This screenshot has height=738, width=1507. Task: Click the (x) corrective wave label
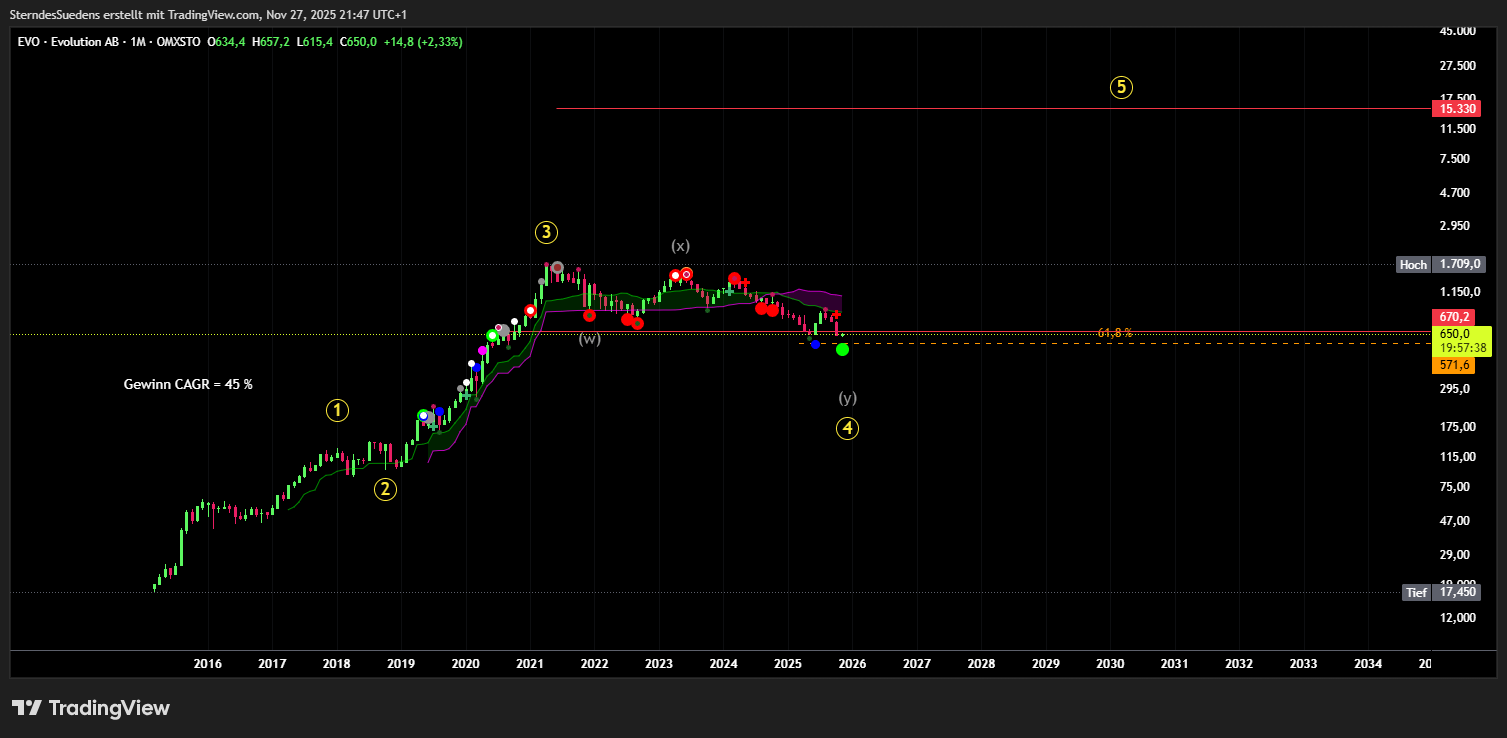(x=680, y=245)
